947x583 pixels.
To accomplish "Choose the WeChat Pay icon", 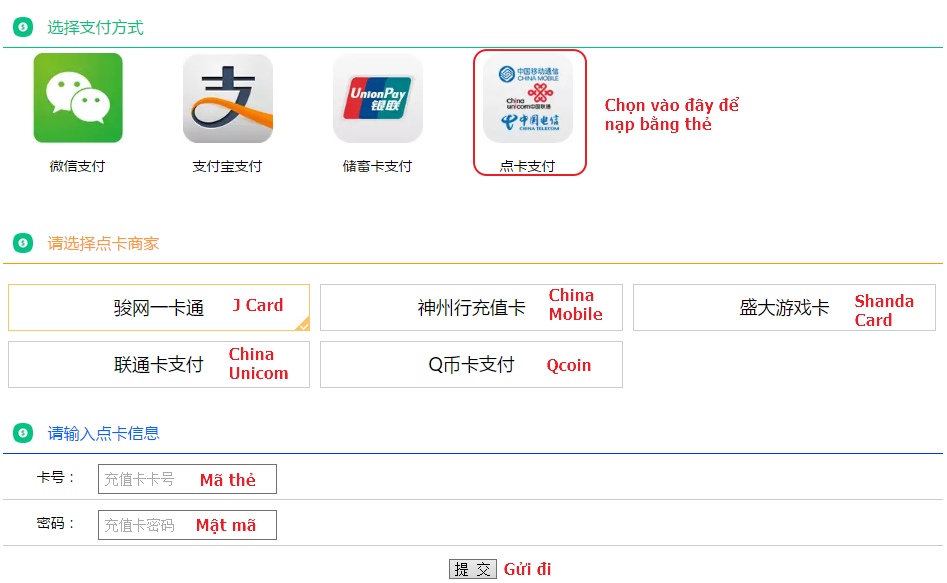I will pyautogui.click(x=78, y=98).
